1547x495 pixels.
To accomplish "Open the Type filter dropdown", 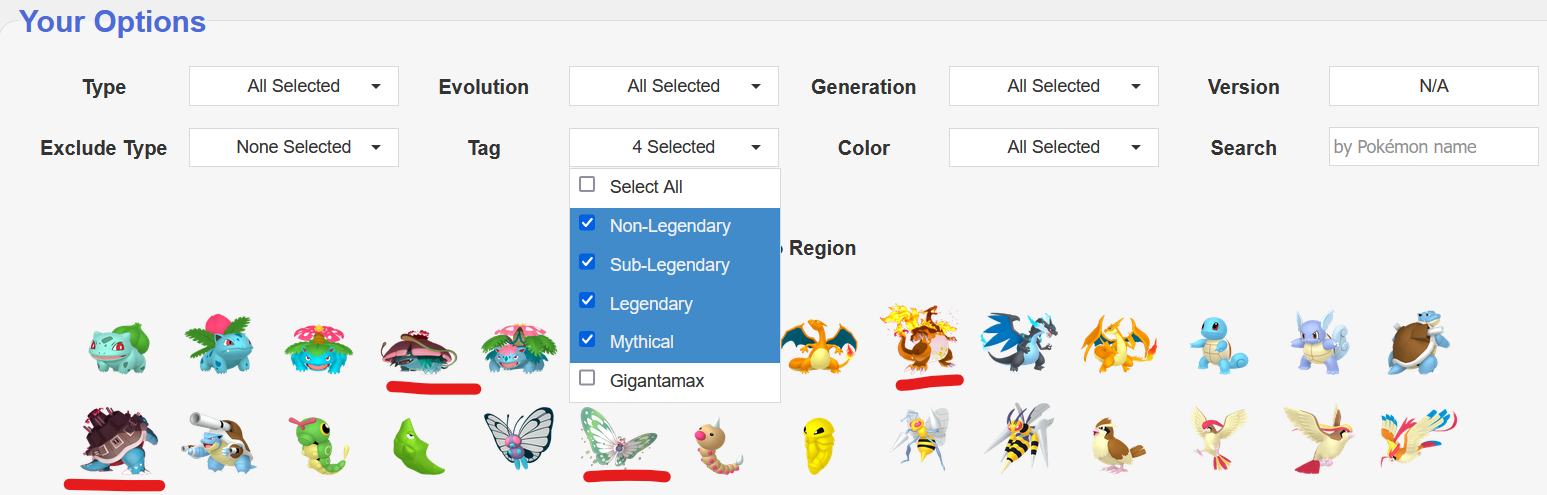I will [x=294, y=86].
